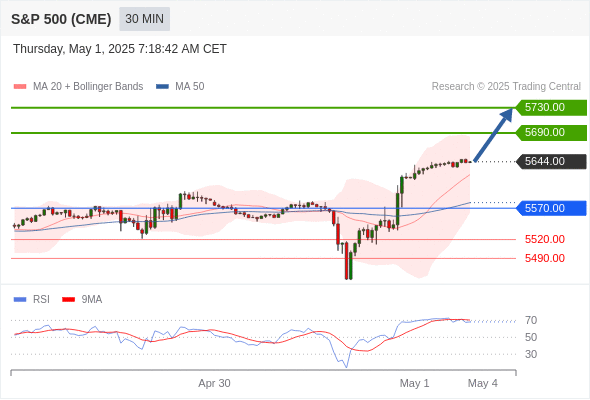Select the 5690.00 resistance price tag
The width and height of the screenshot is (590, 400).
tap(551, 133)
